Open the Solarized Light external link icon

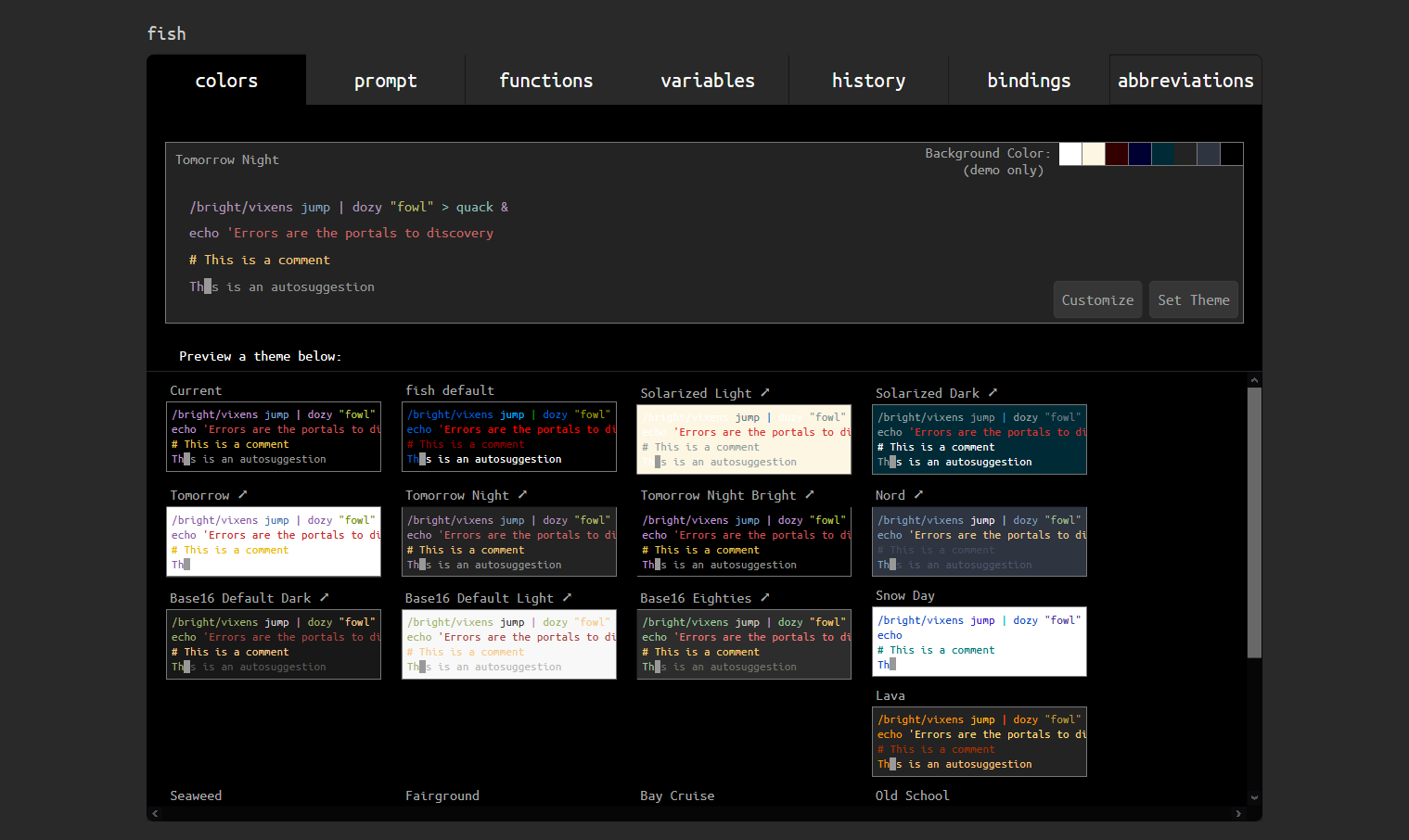pos(765,392)
